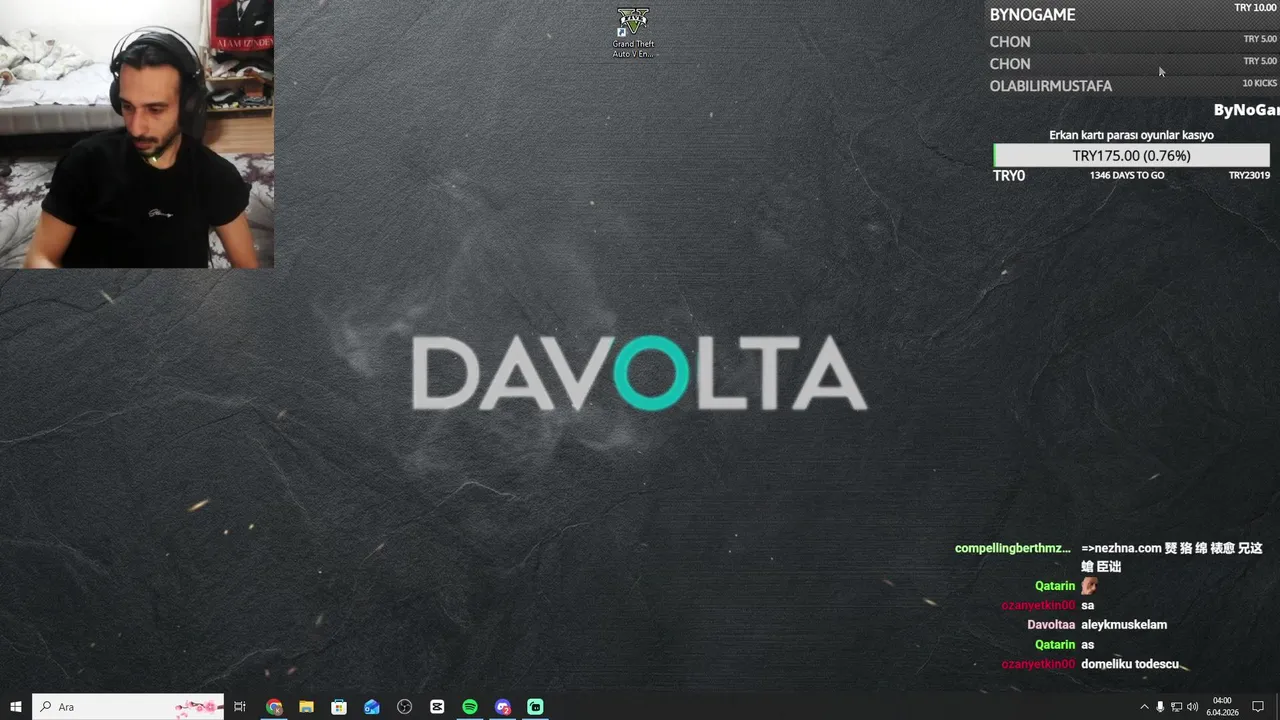
Task: Open the green Kick app on taskbar
Action: point(535,707)
